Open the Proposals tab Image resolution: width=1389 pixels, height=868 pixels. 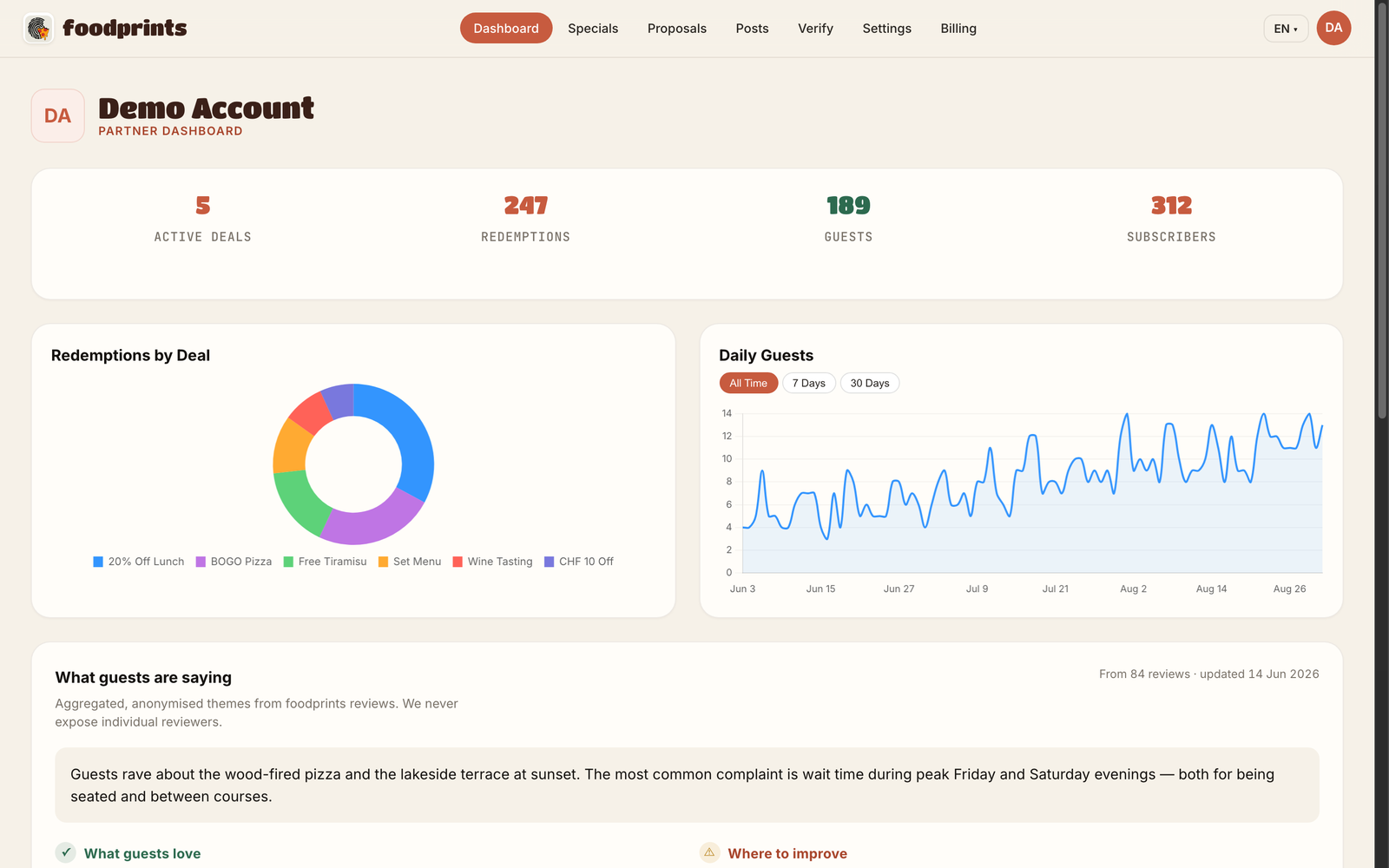(677, 28)
